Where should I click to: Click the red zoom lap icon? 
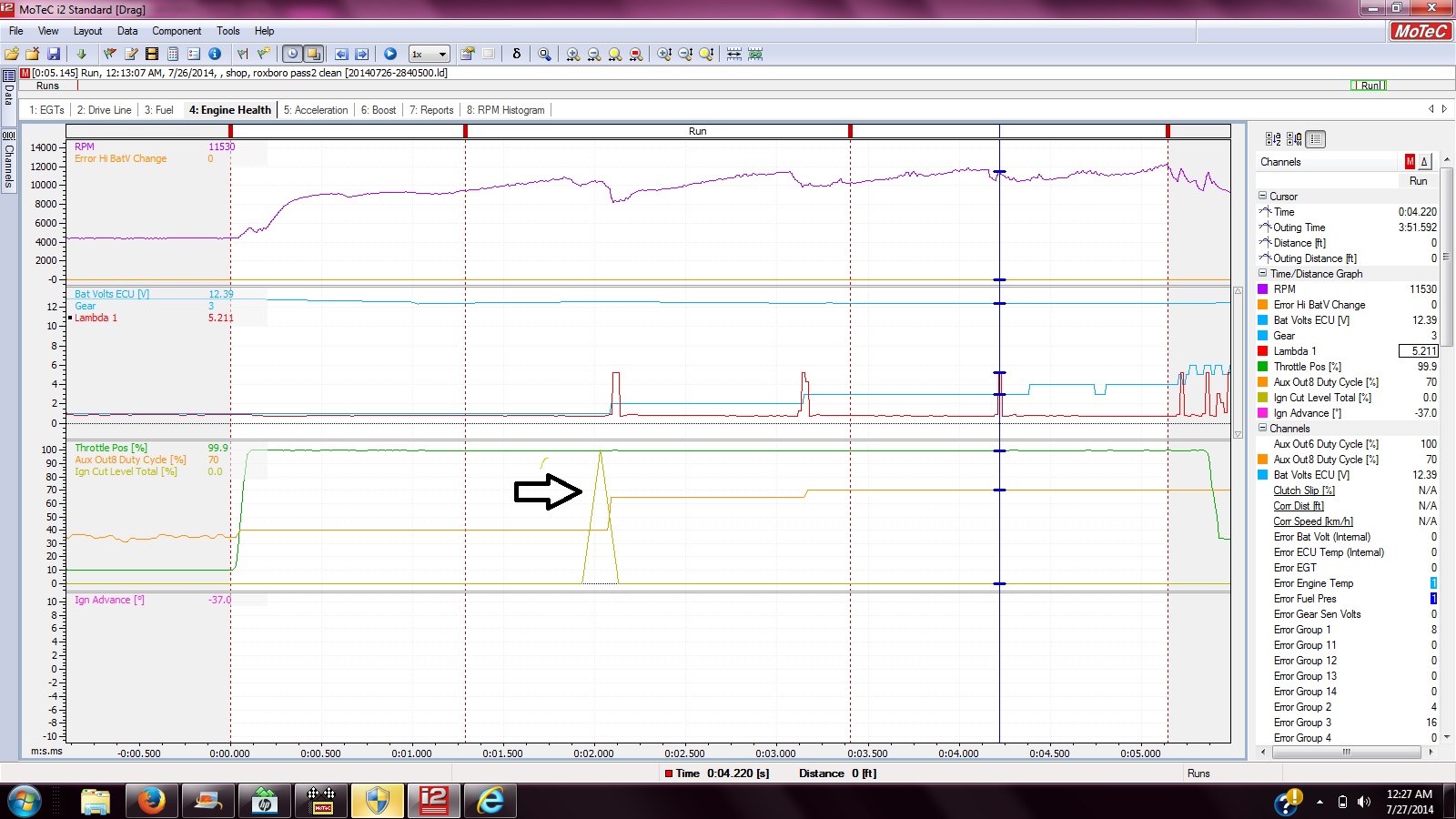(636, 54)
